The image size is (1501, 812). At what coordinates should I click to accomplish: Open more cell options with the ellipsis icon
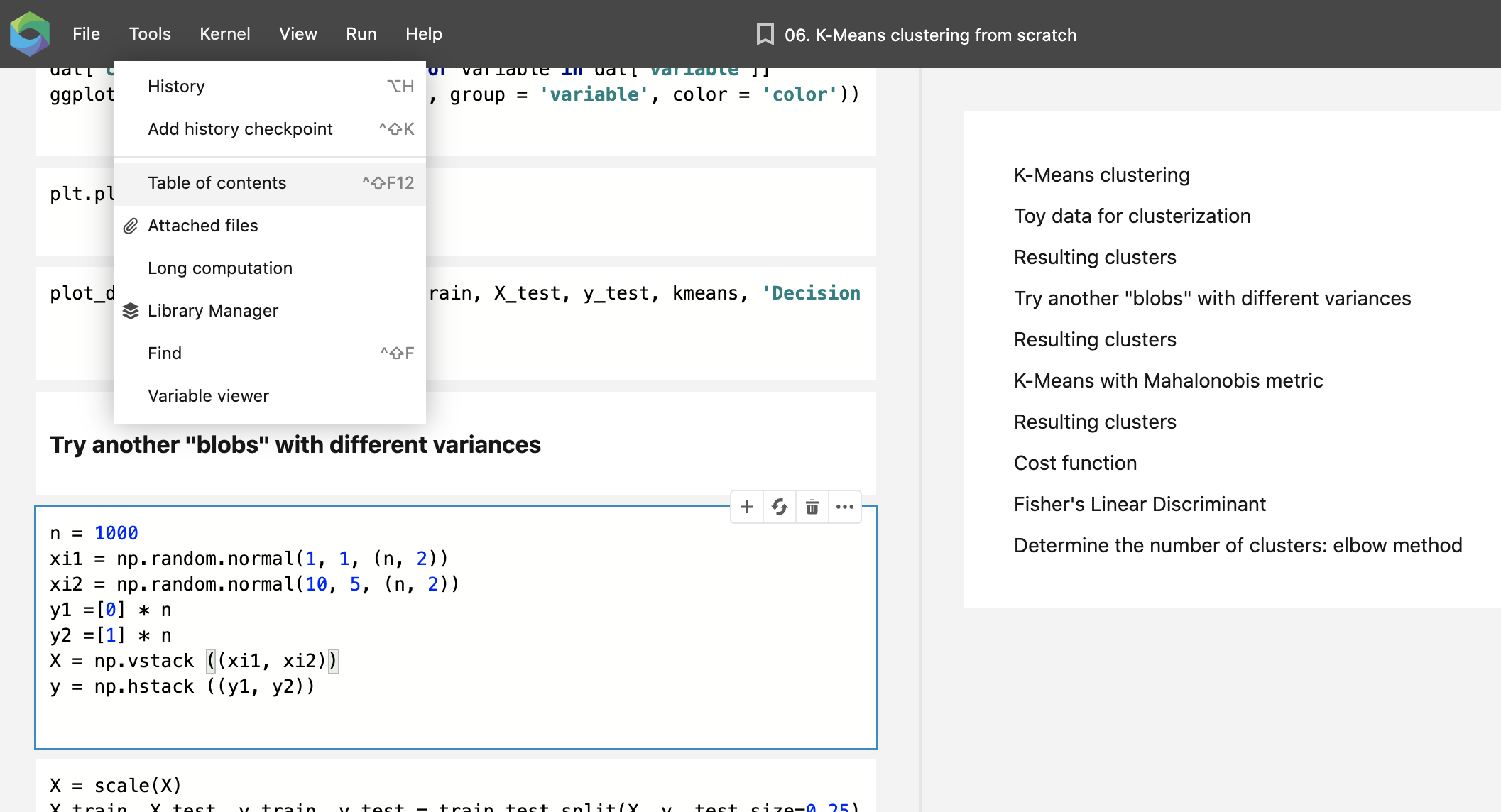tap(844, 507)
